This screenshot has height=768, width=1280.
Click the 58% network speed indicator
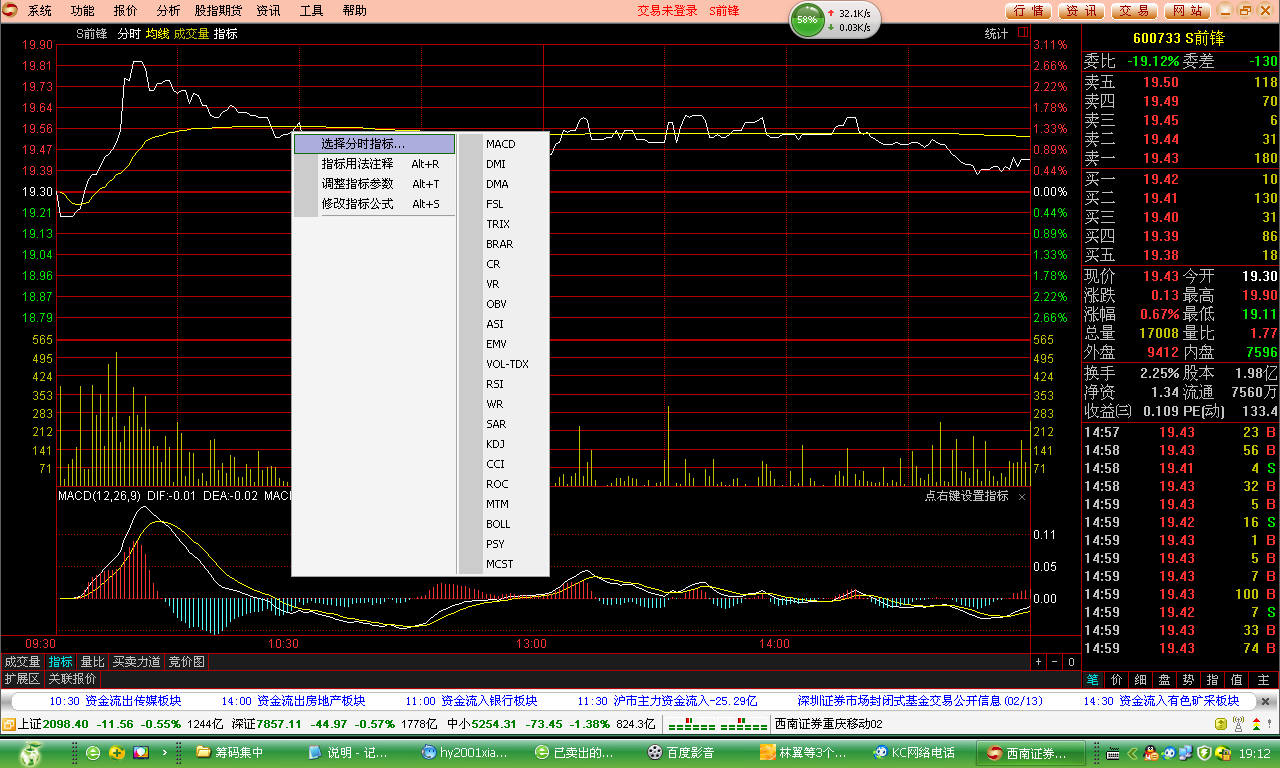point(807,20)
